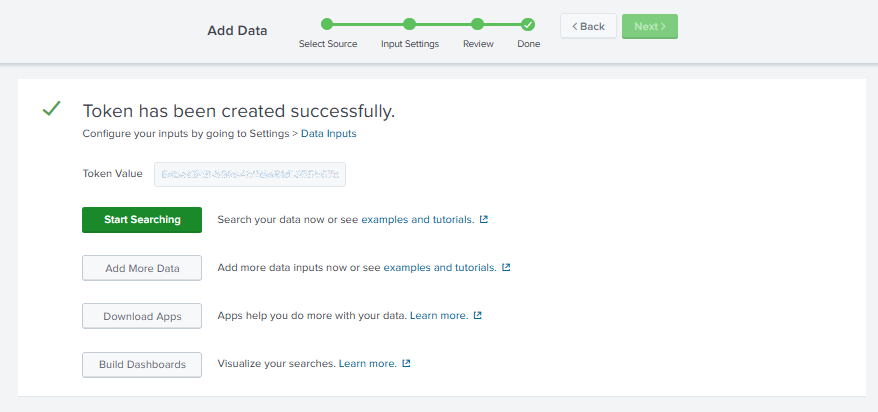Click the Add More Data button
This screenshot has height=412, width=878.
(x=142, y=268)
